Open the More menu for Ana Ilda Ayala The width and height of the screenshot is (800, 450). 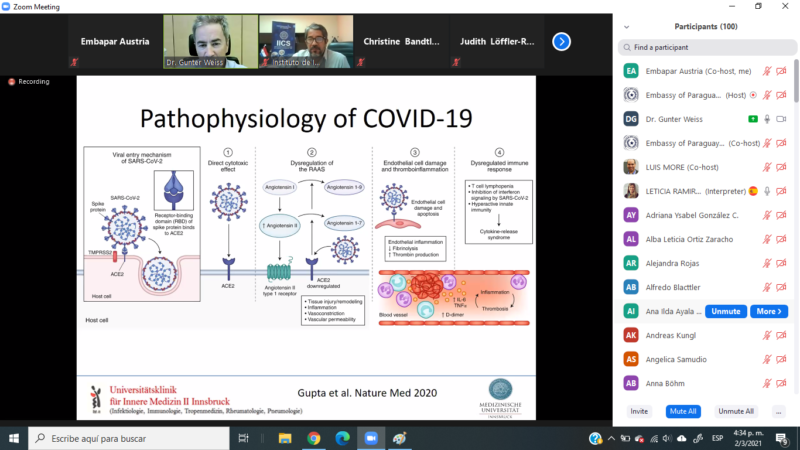pyautogui.click(x=769, y=311)
